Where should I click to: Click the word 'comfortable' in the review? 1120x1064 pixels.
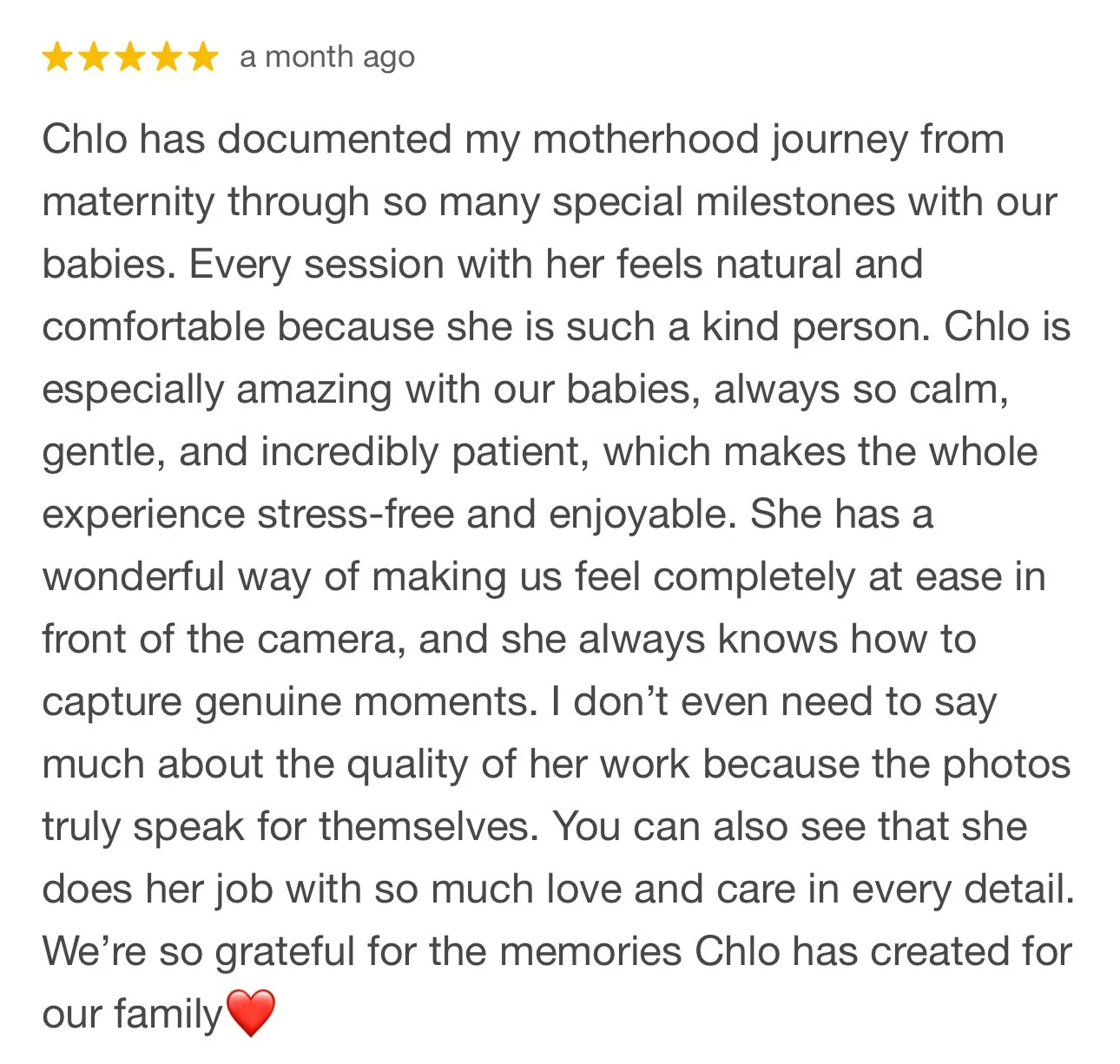154,327
